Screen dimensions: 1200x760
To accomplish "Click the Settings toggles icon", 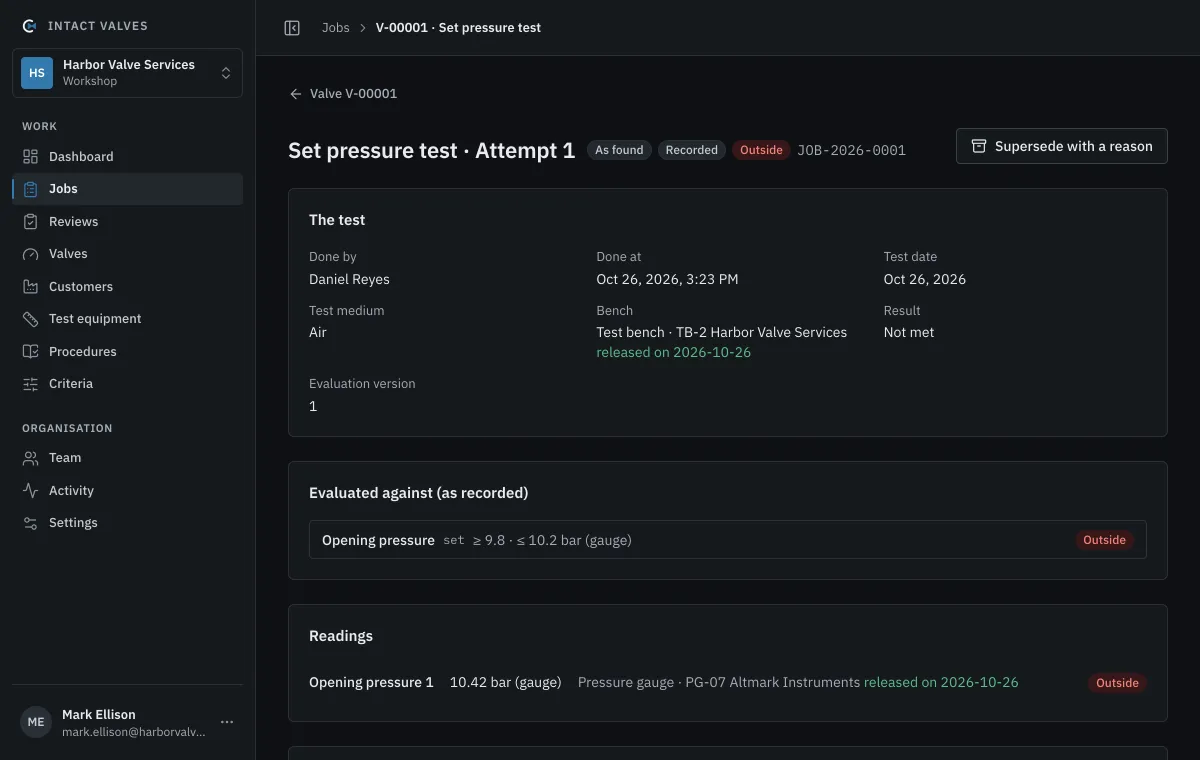I will (x=31, y=523).
